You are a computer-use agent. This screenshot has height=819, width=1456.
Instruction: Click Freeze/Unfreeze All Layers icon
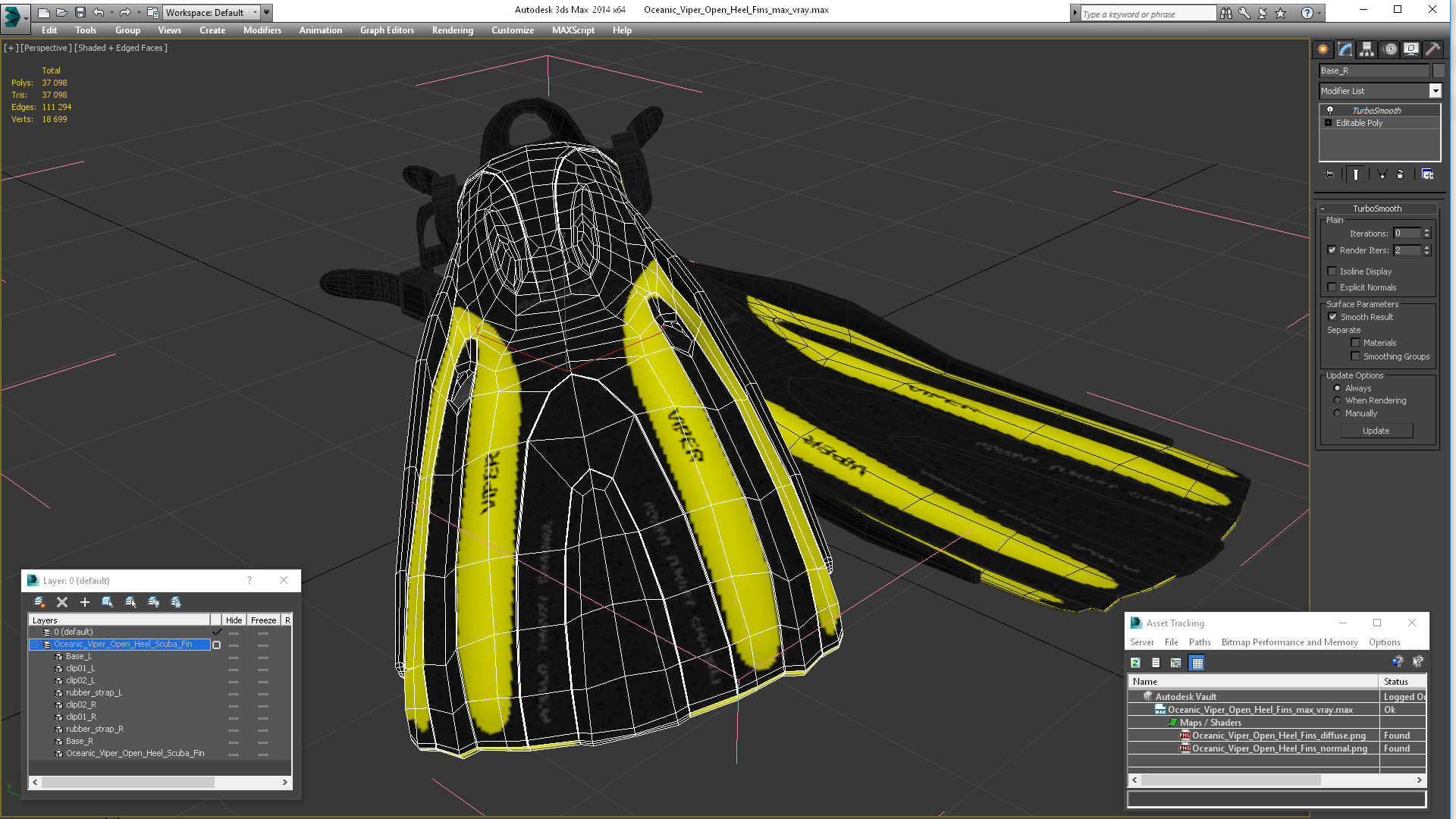click(x=176, y=602)
